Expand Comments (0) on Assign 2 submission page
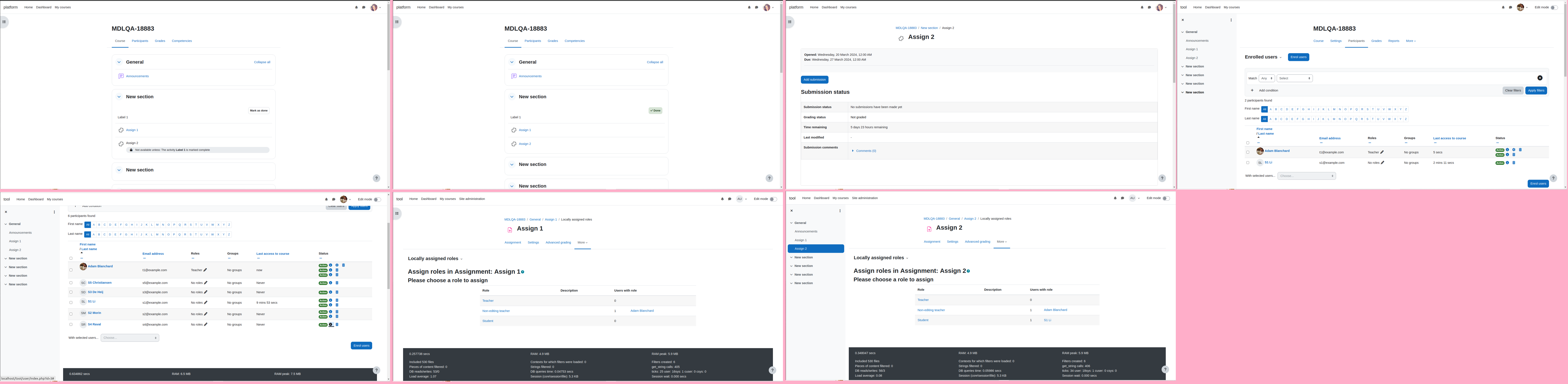The width and height of the screenshot is (1568, 384). (864, 151)
